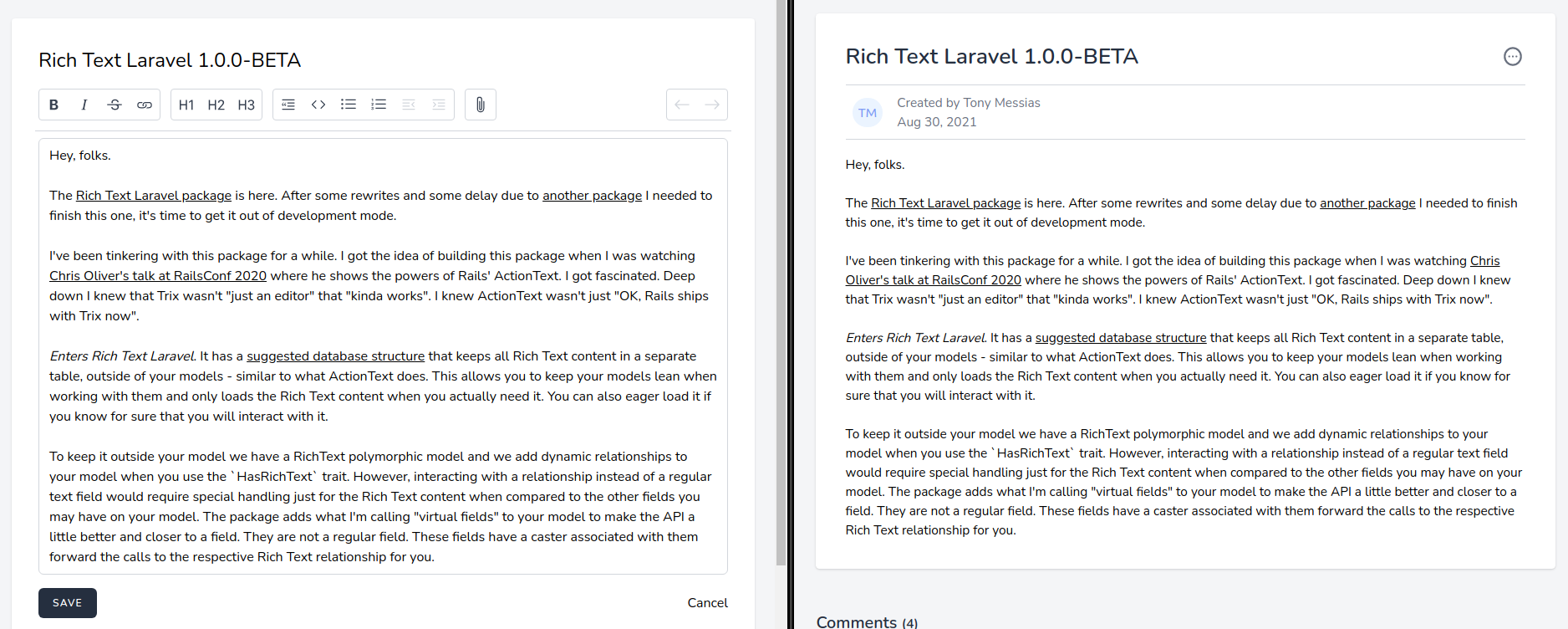The width and height of the screenshot is (1568, 629).
Task: Click the Comments (4) heading
Action: (x=867, y=621)
